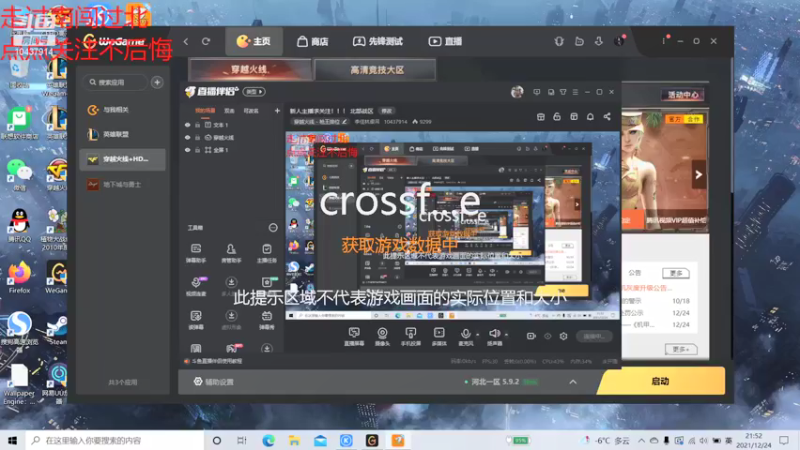Click the WeGame search apps field
The height and width of the screenshot is (450, 800).
tap(115, 82)
